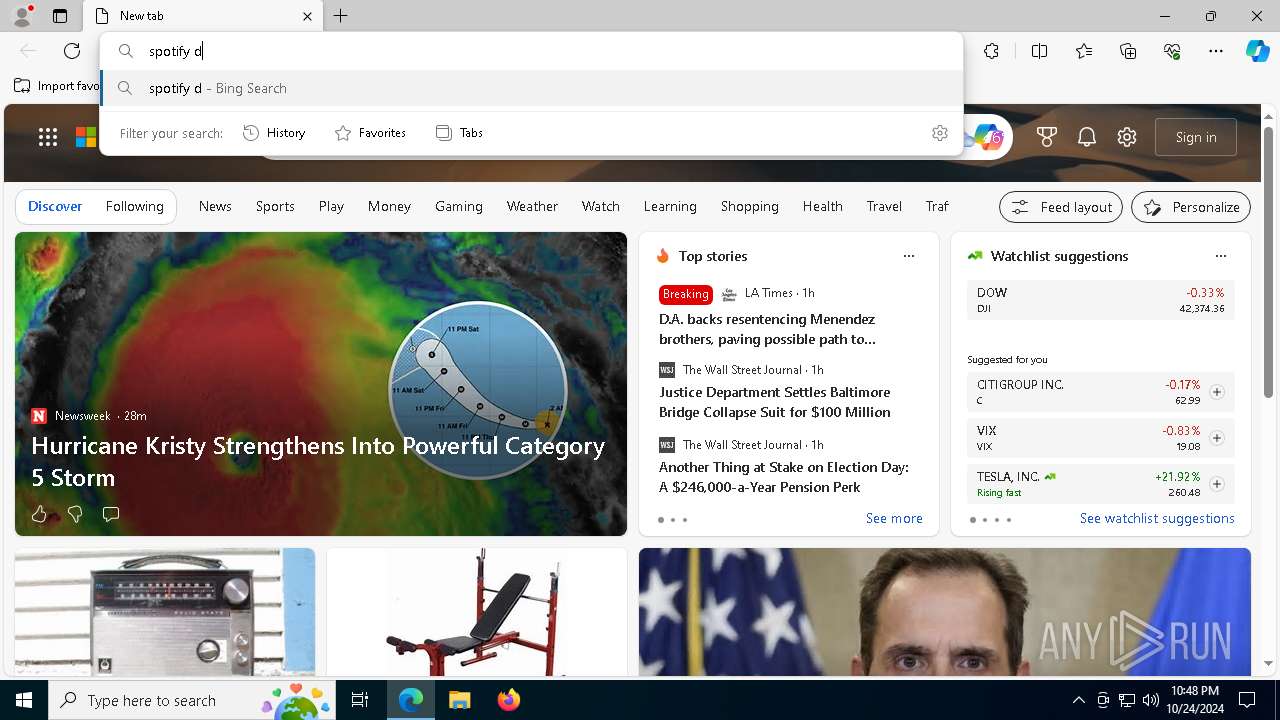The image size is (1280, 720).
Task: Launch Firefox from the taskbar
Action: [509, 700]
